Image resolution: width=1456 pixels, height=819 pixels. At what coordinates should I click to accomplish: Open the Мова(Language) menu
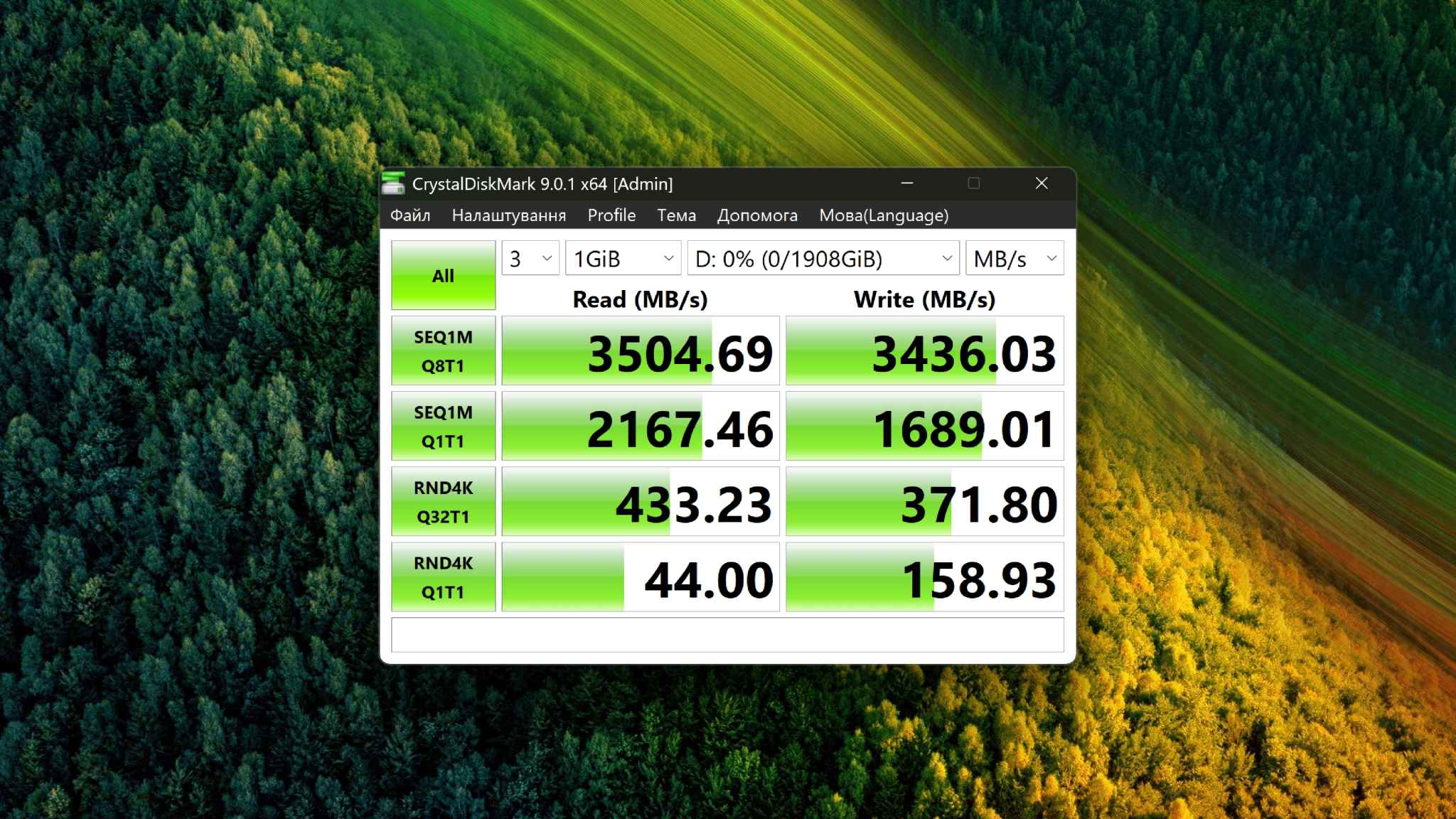pyautogui.click(x=884, y=215)
